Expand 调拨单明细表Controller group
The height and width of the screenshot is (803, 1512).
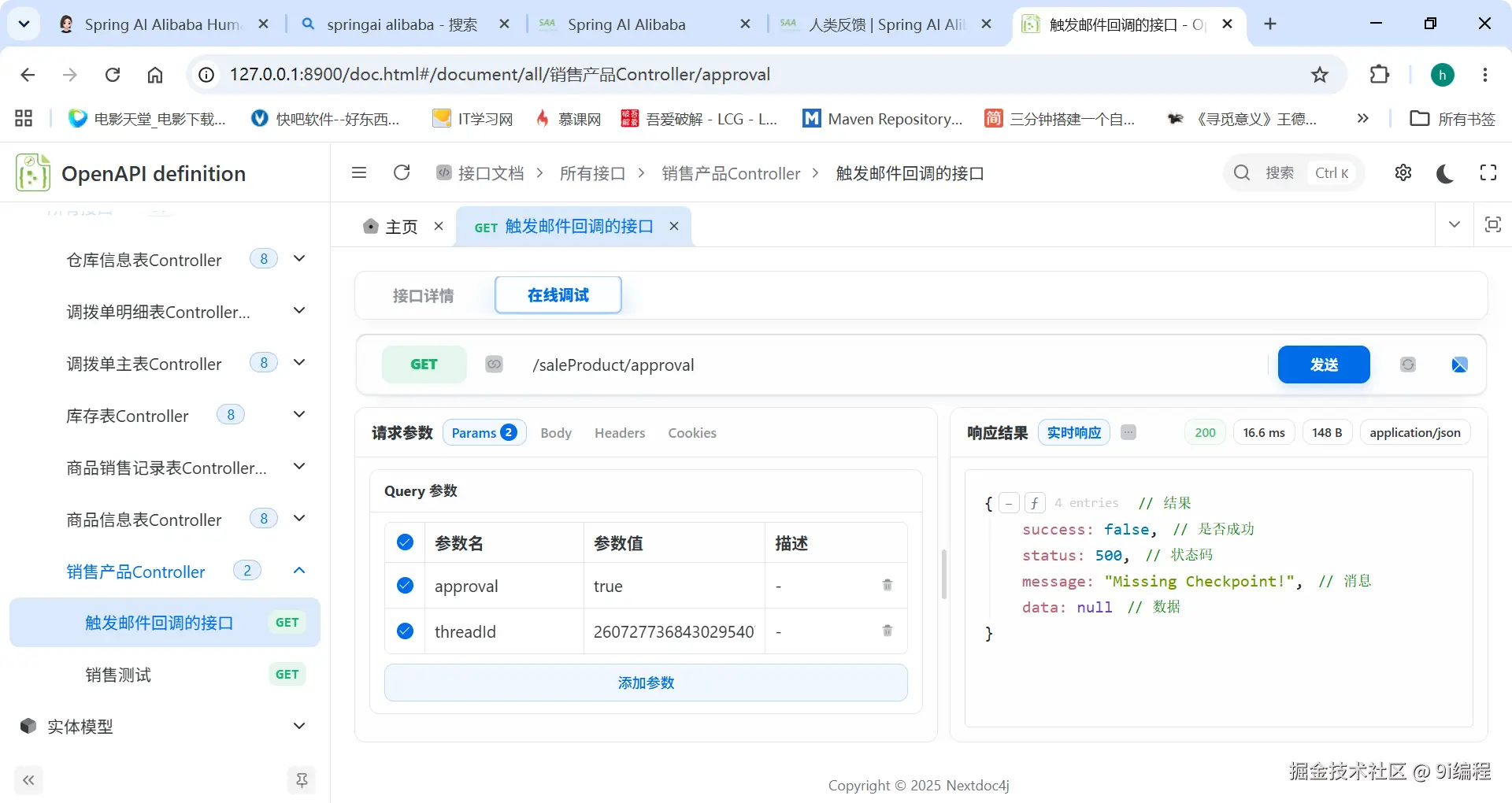(299, 311)
